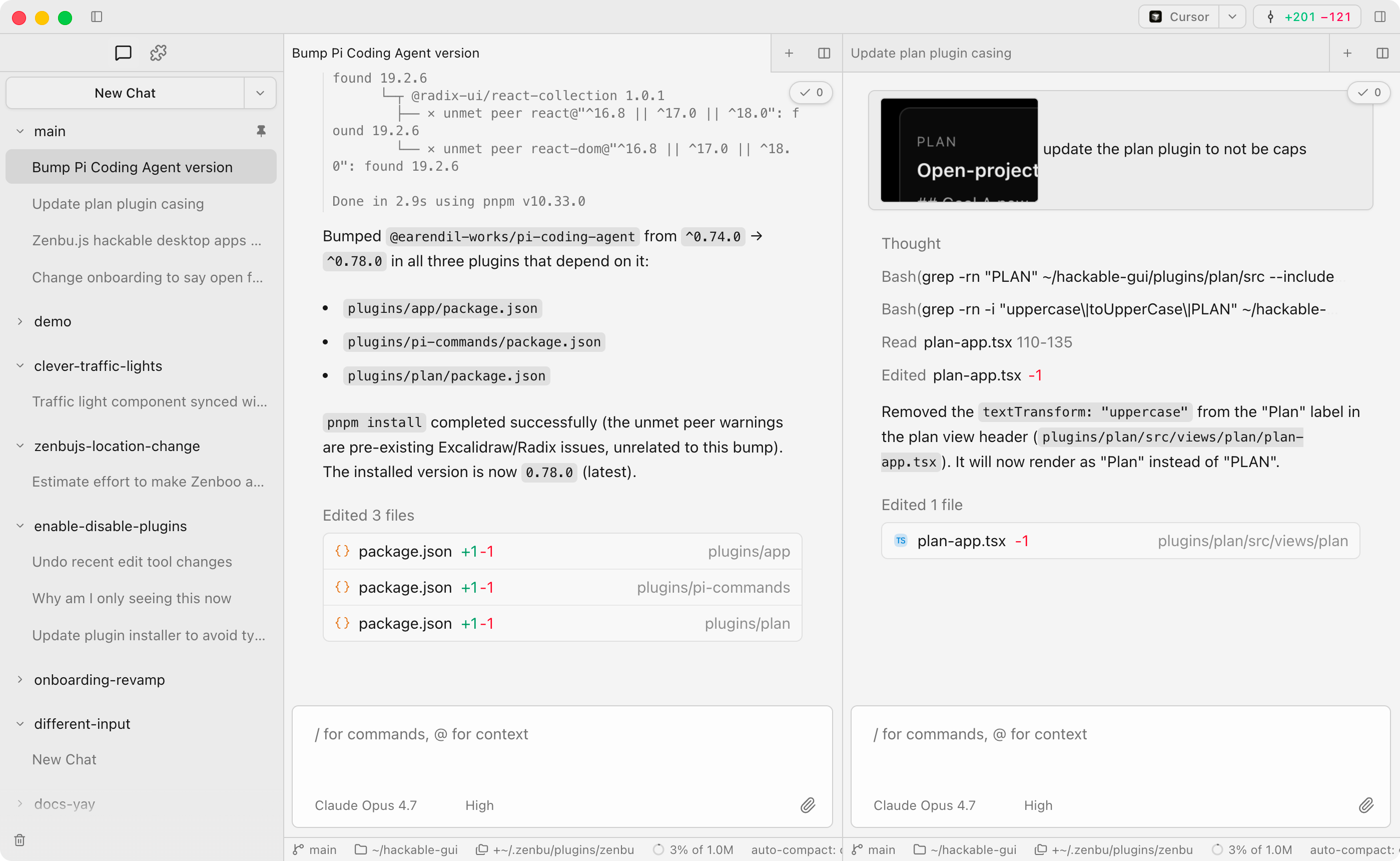Toggle the left sidebar panel icon
This screenshot has height=861, width=1400.
[97, 17]
